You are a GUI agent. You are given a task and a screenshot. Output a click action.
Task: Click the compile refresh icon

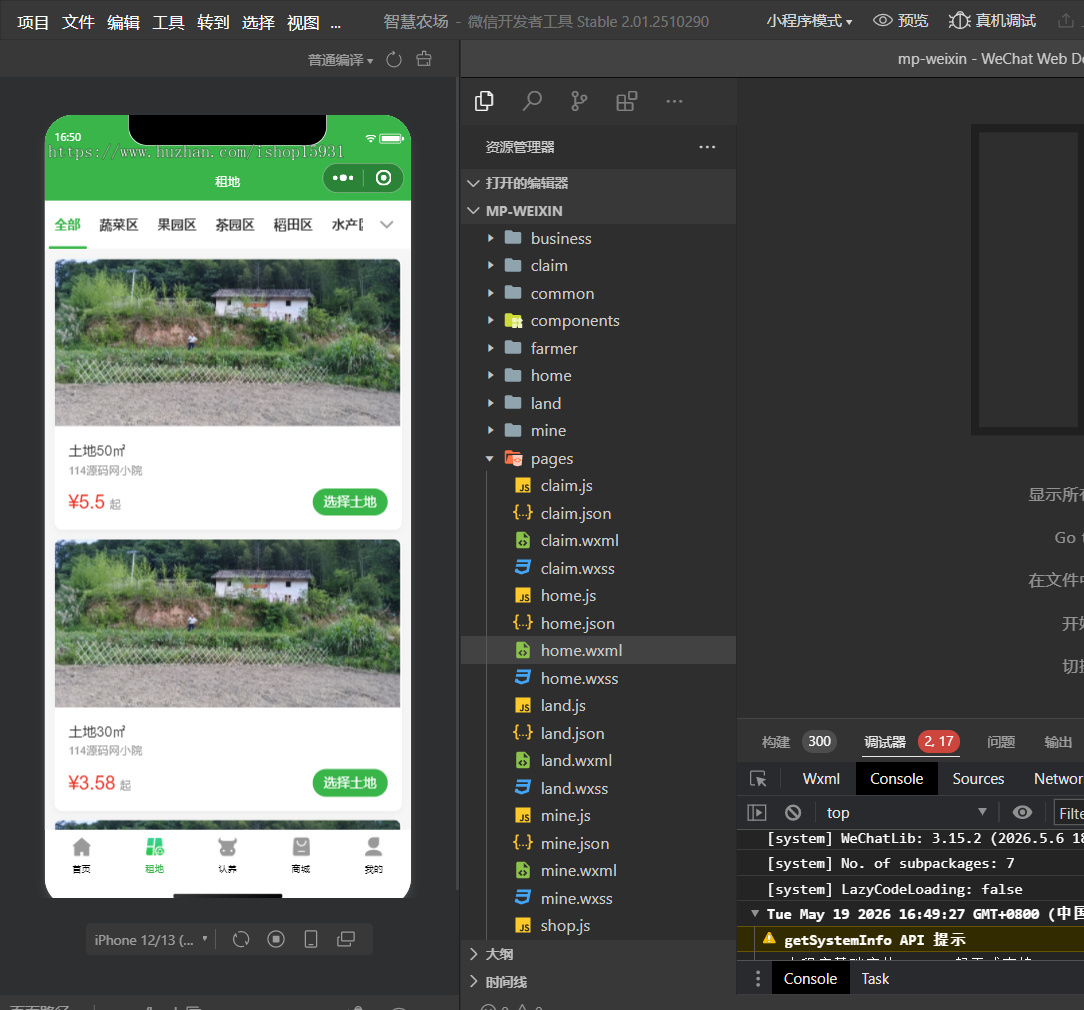[394, 60]
